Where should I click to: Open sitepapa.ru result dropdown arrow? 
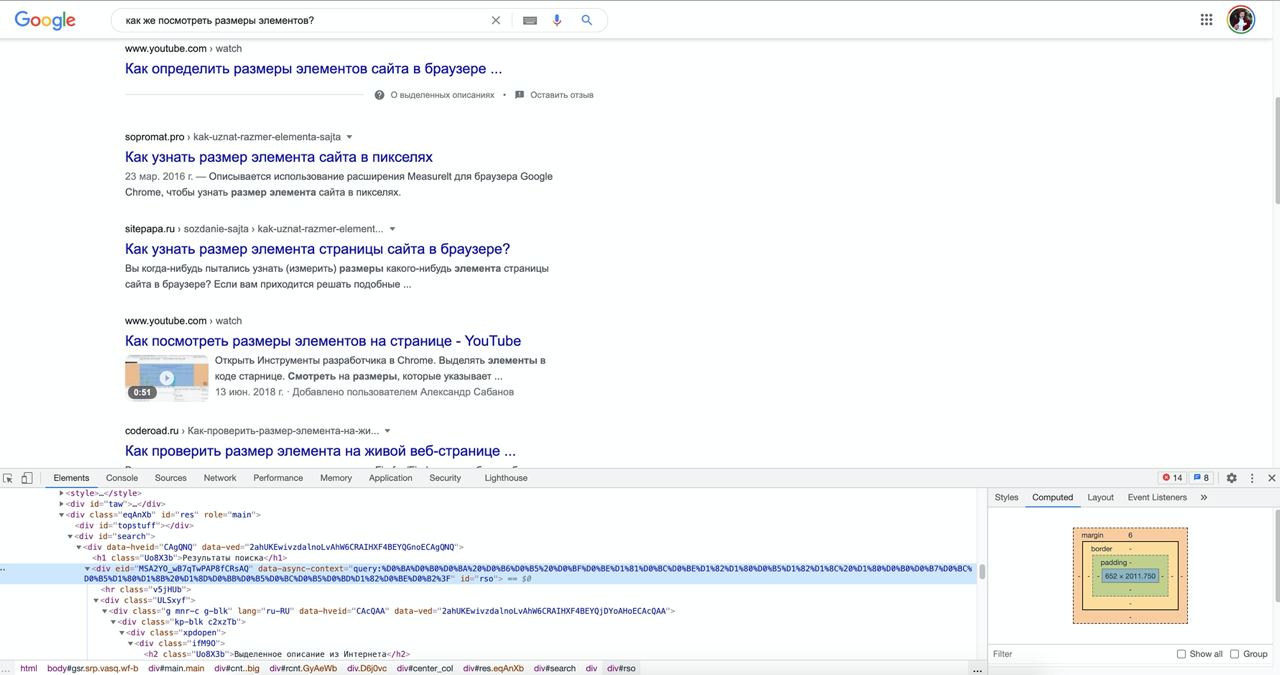392,229
